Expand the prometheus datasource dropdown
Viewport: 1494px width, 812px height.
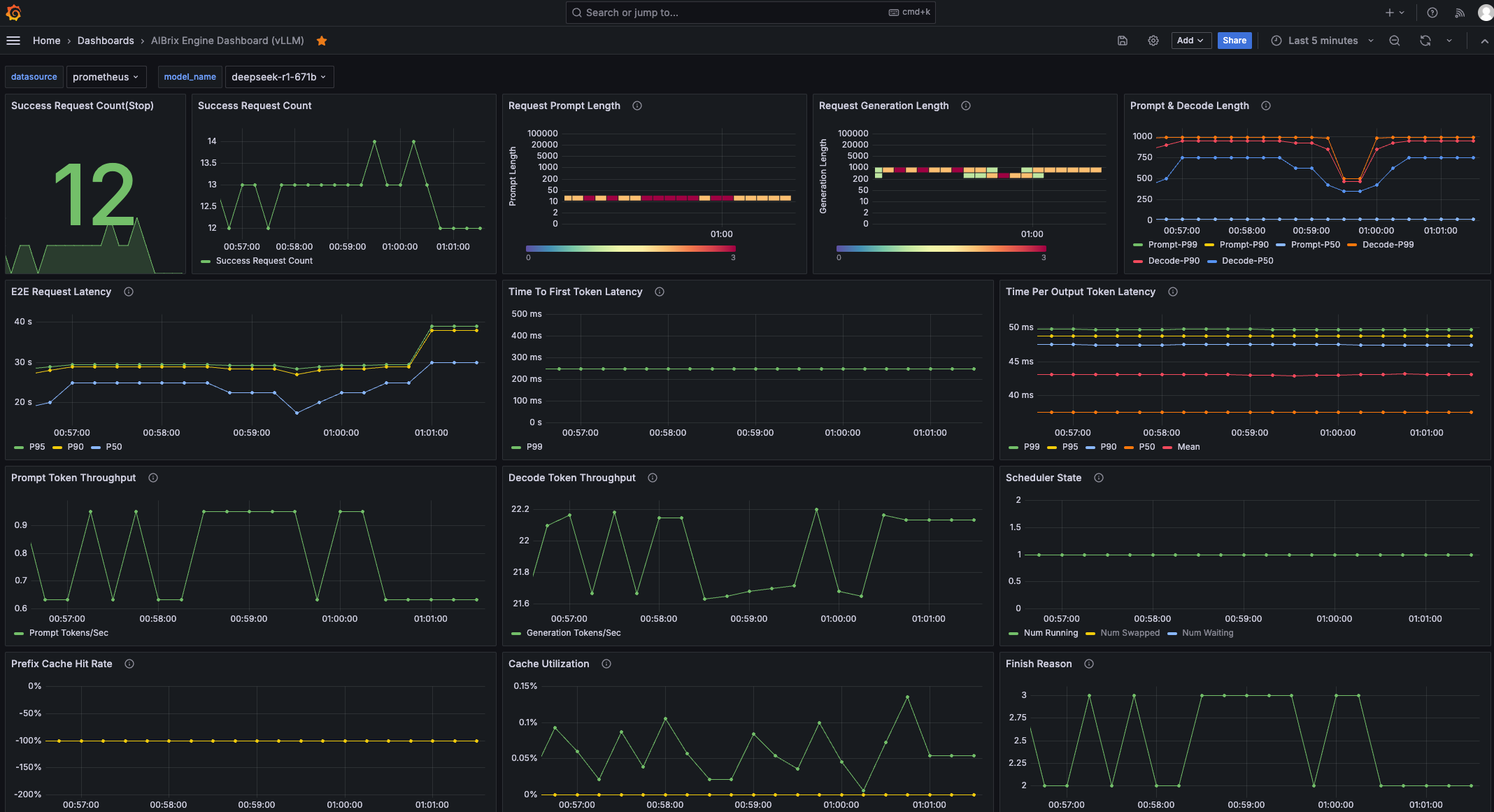click(106, 77)
